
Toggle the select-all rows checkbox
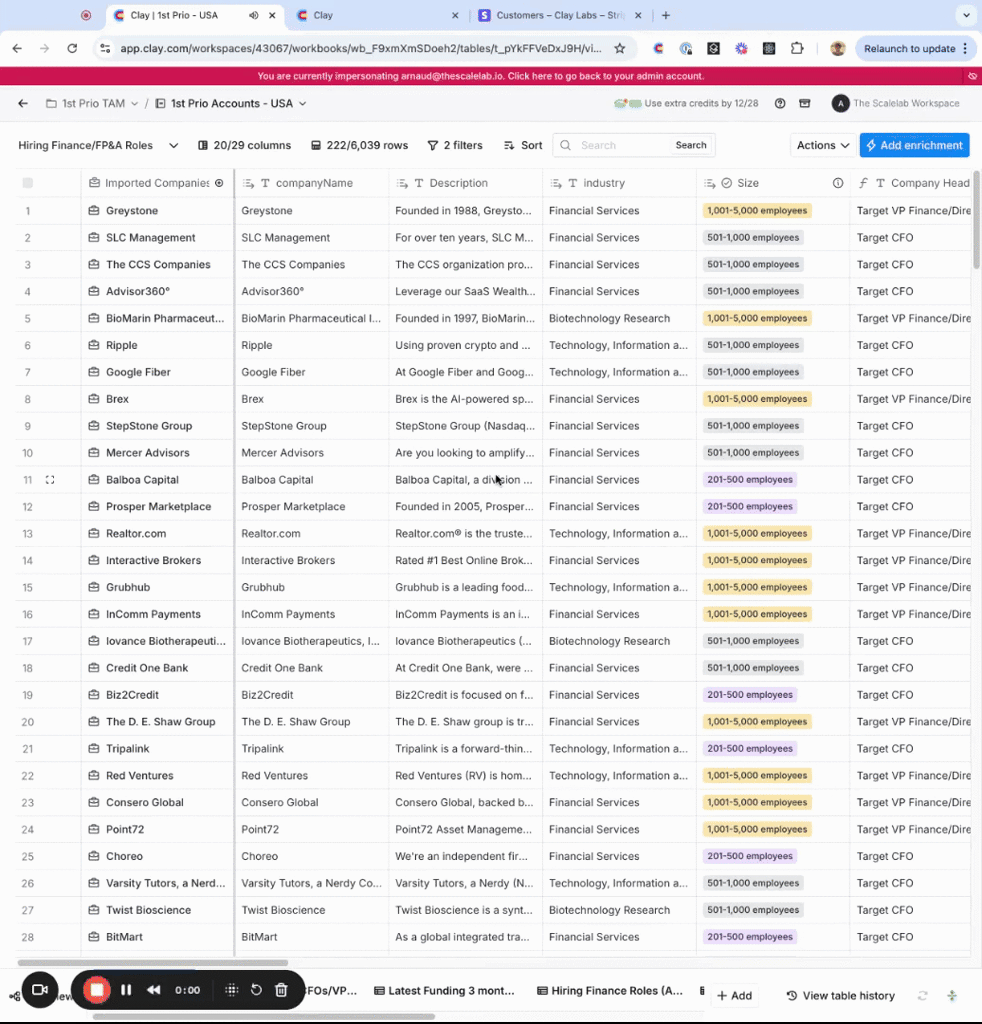(28, 183)
